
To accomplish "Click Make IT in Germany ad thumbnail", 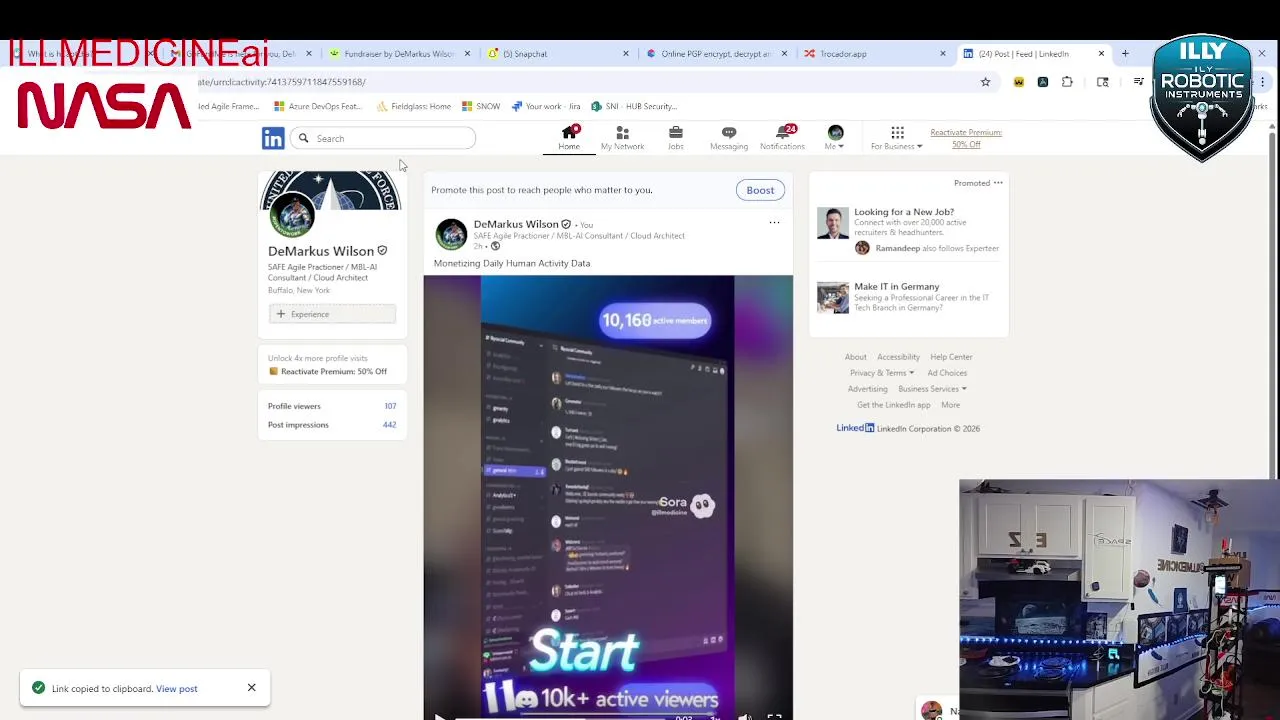I will (x=832, y=297).
